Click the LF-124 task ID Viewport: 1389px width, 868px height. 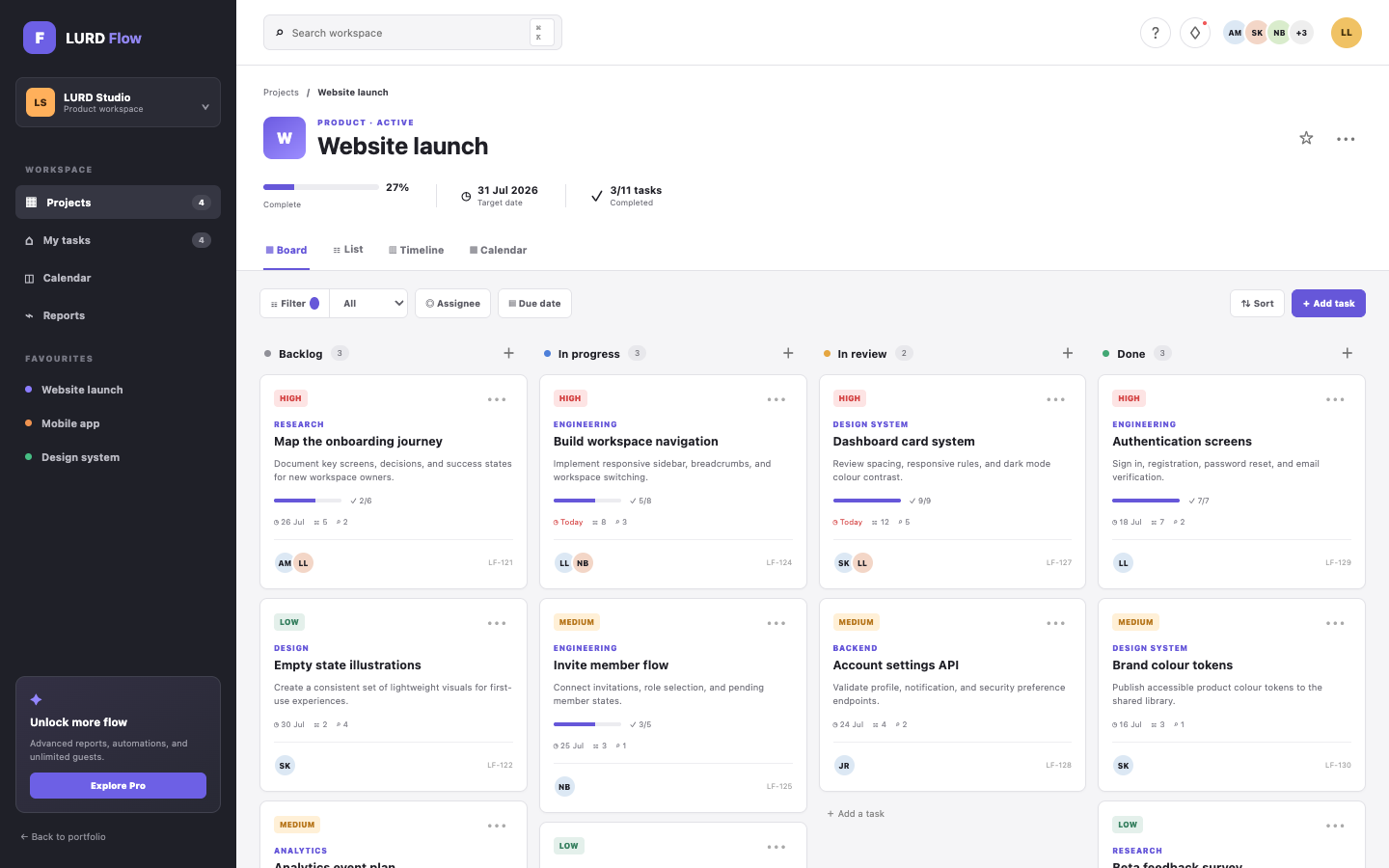point(779,562)
